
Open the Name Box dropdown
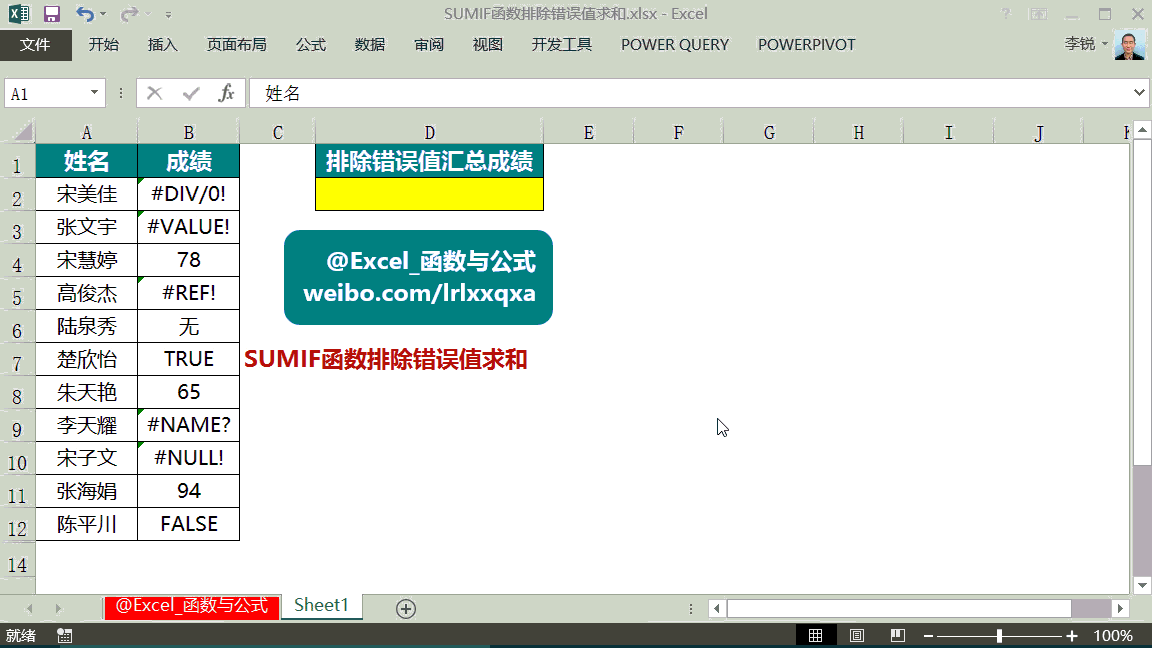point(94,92)
